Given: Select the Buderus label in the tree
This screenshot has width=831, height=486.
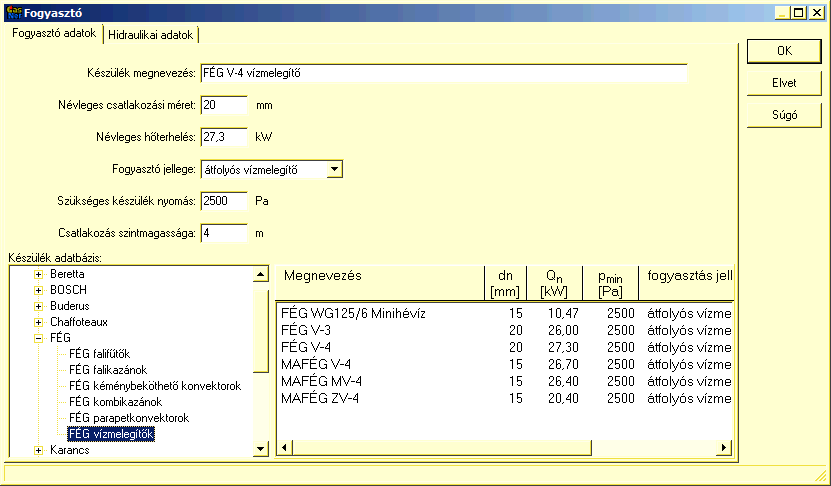Looking at the screenshot, I should tap(70, 306).
